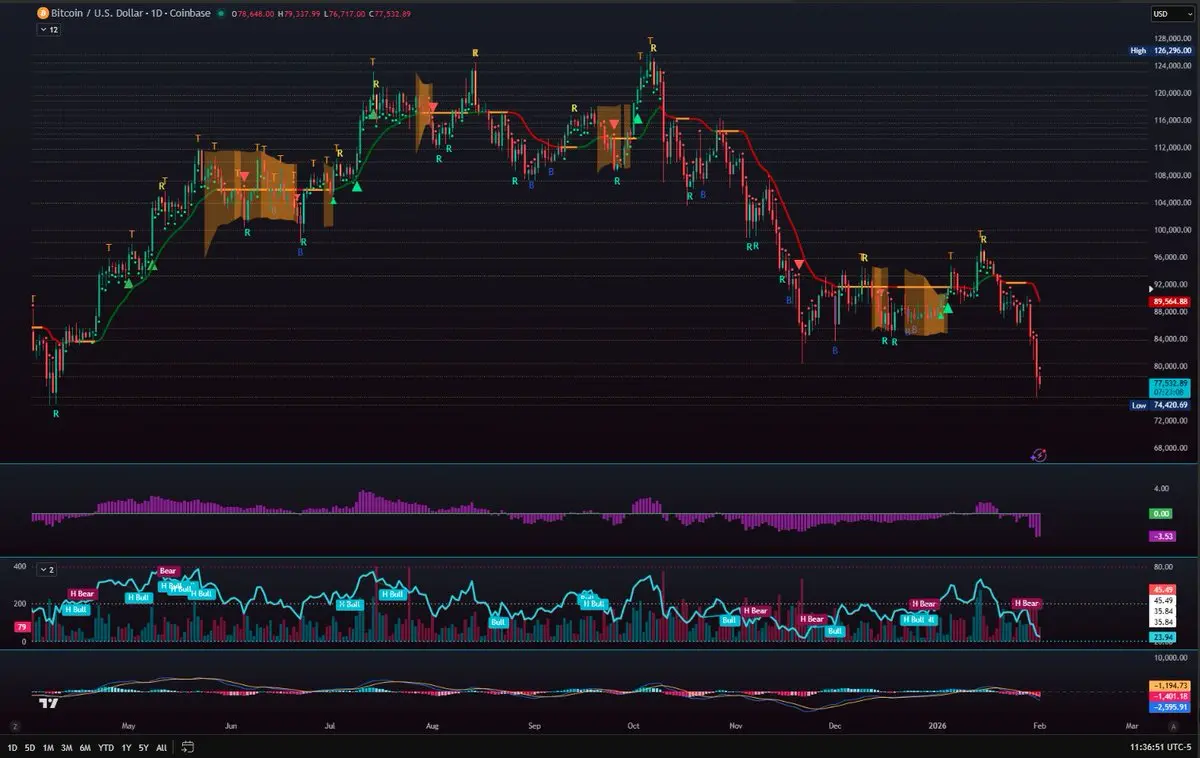The height and width of the screenshot is (758, 1200).
Task: Click the 68,000.00 price axis label
Action: [1170, 447]
